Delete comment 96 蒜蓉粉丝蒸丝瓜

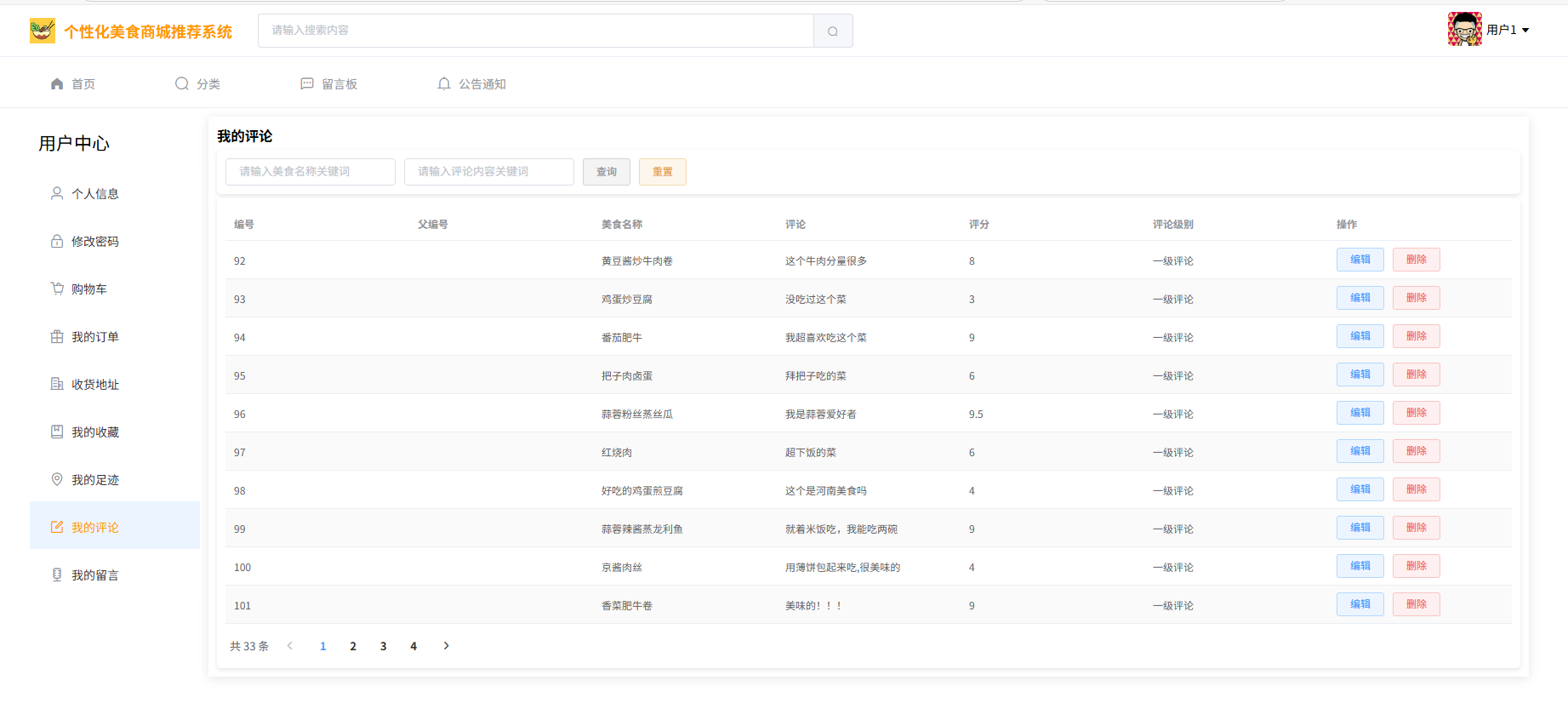pos(1417,413)
